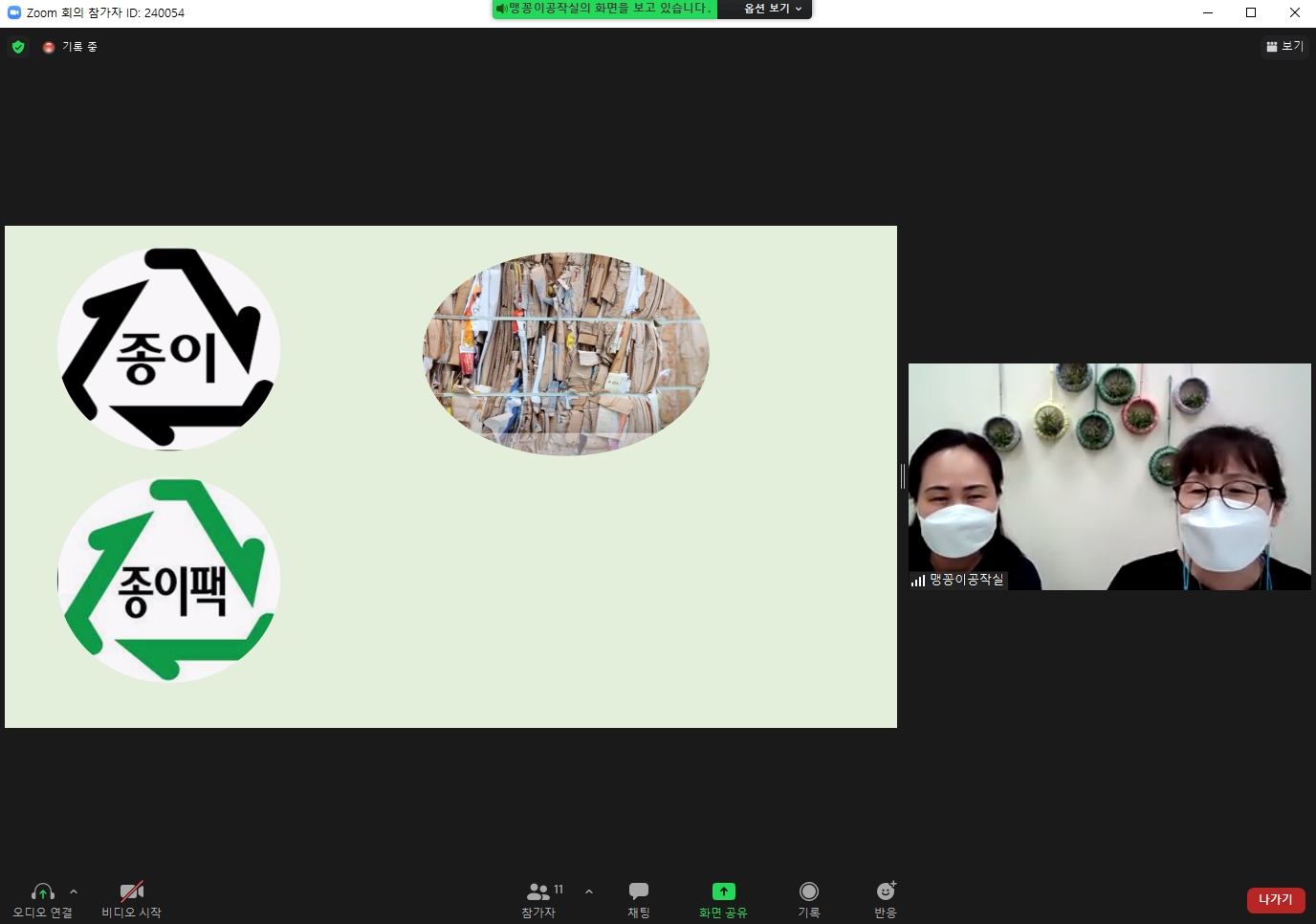
Task: Click the red 나가기 leave button
Action: 1276,900
